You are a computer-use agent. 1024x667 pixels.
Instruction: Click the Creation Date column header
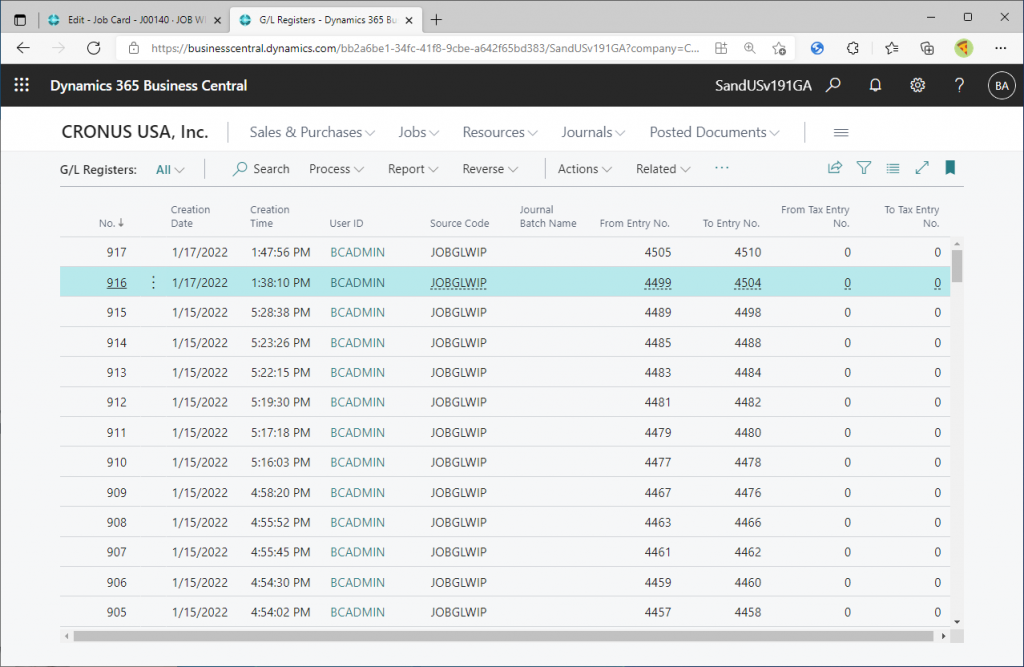pos(190,216)
